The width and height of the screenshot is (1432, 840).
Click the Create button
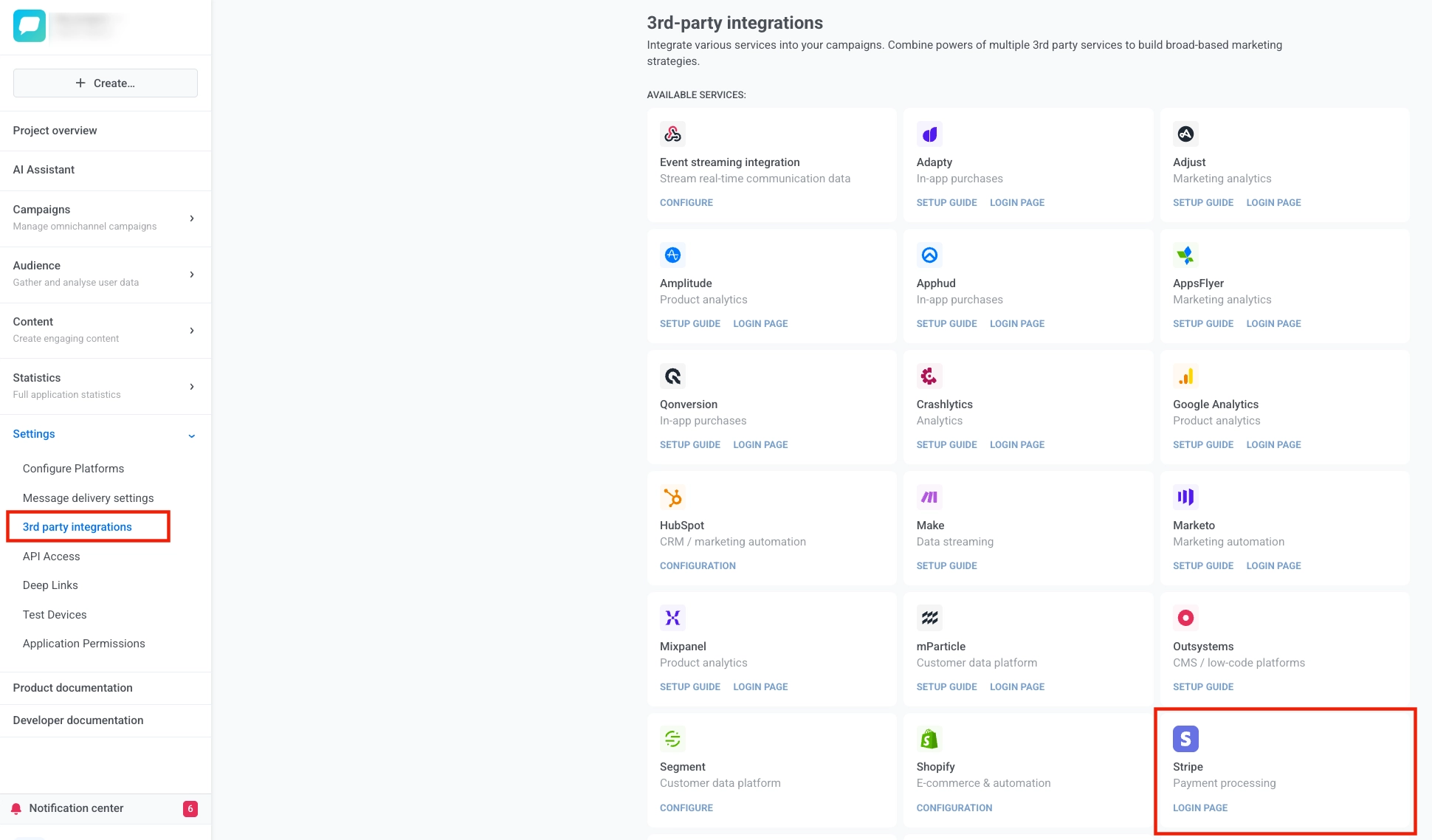click(105, 83)
